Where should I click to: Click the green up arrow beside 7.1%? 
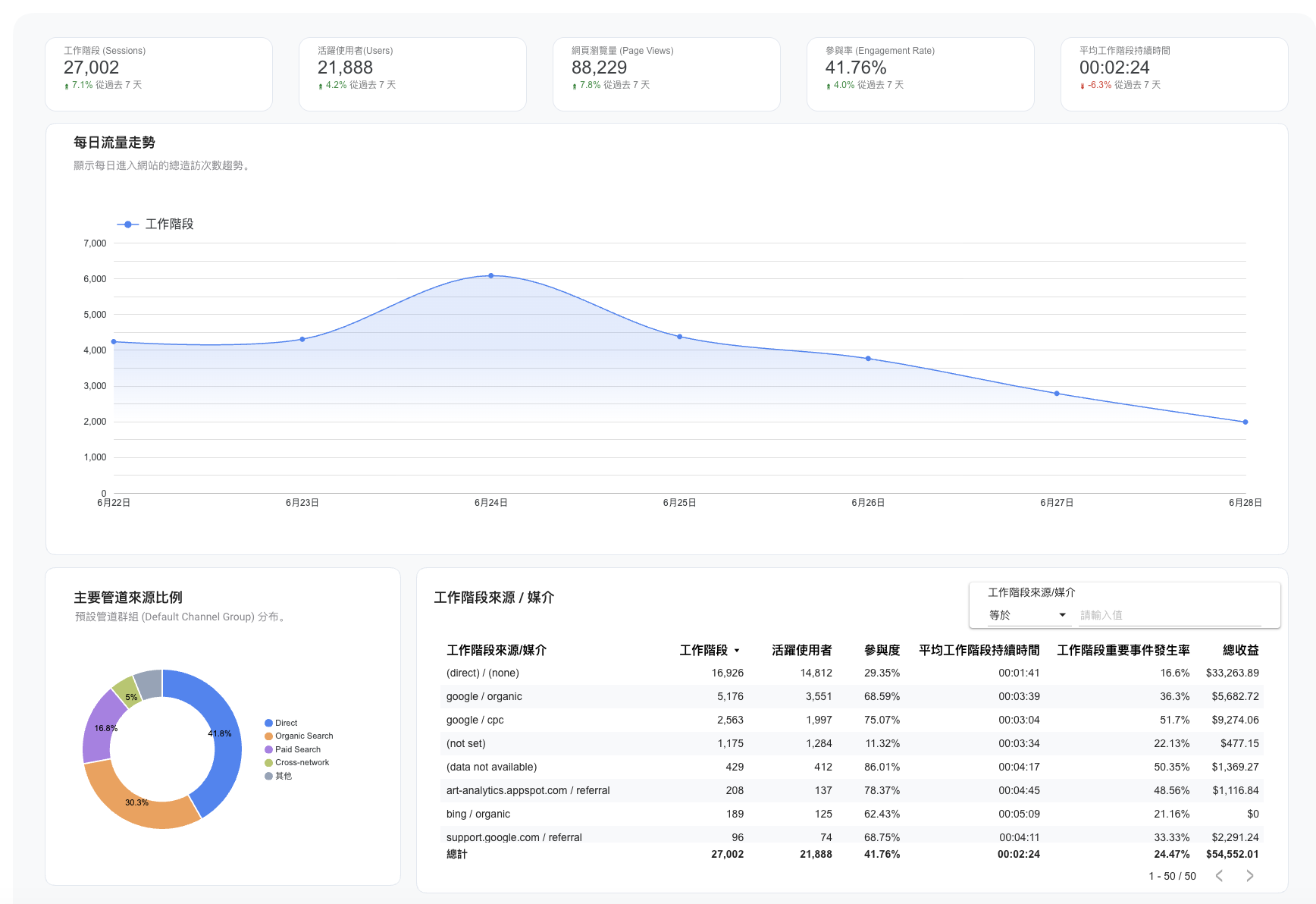[x=67, y=86]
